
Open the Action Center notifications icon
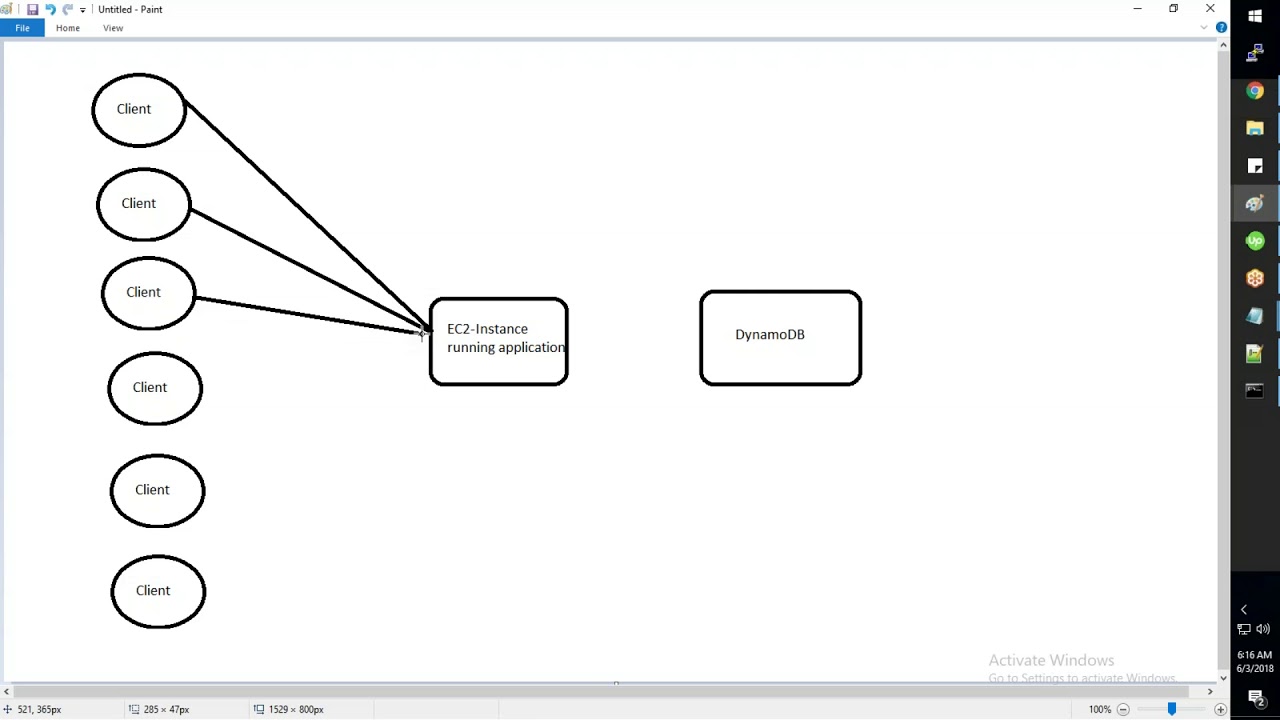(x=1256, y=698)
